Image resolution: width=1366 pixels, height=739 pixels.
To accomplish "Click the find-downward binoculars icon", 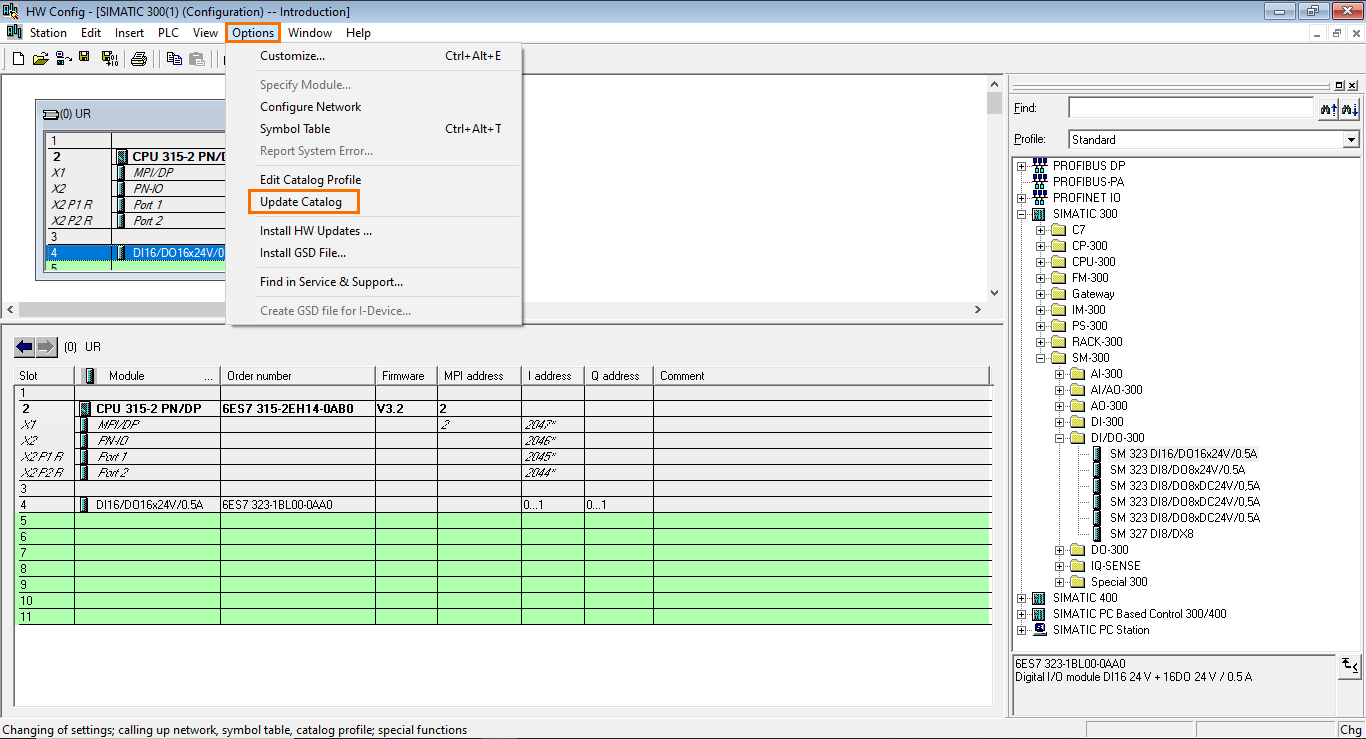I will tap(1349, 108).
